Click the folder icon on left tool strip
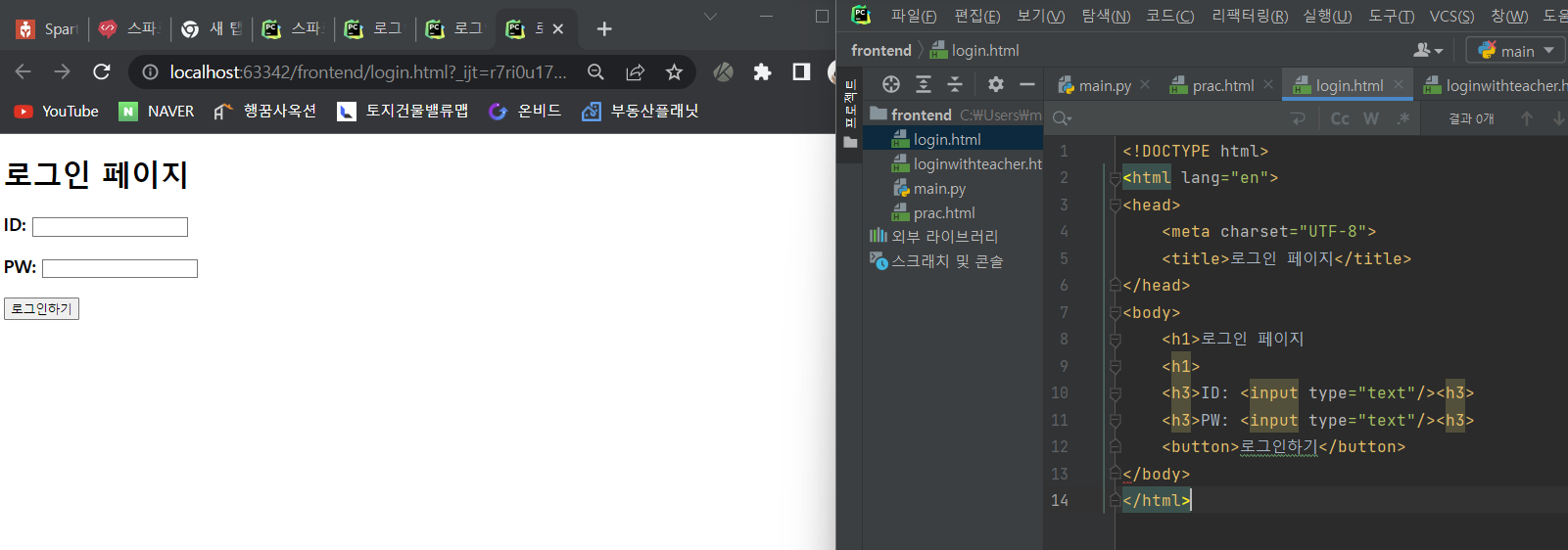The width and height of the screenshot is (1568, 550). 850,142
